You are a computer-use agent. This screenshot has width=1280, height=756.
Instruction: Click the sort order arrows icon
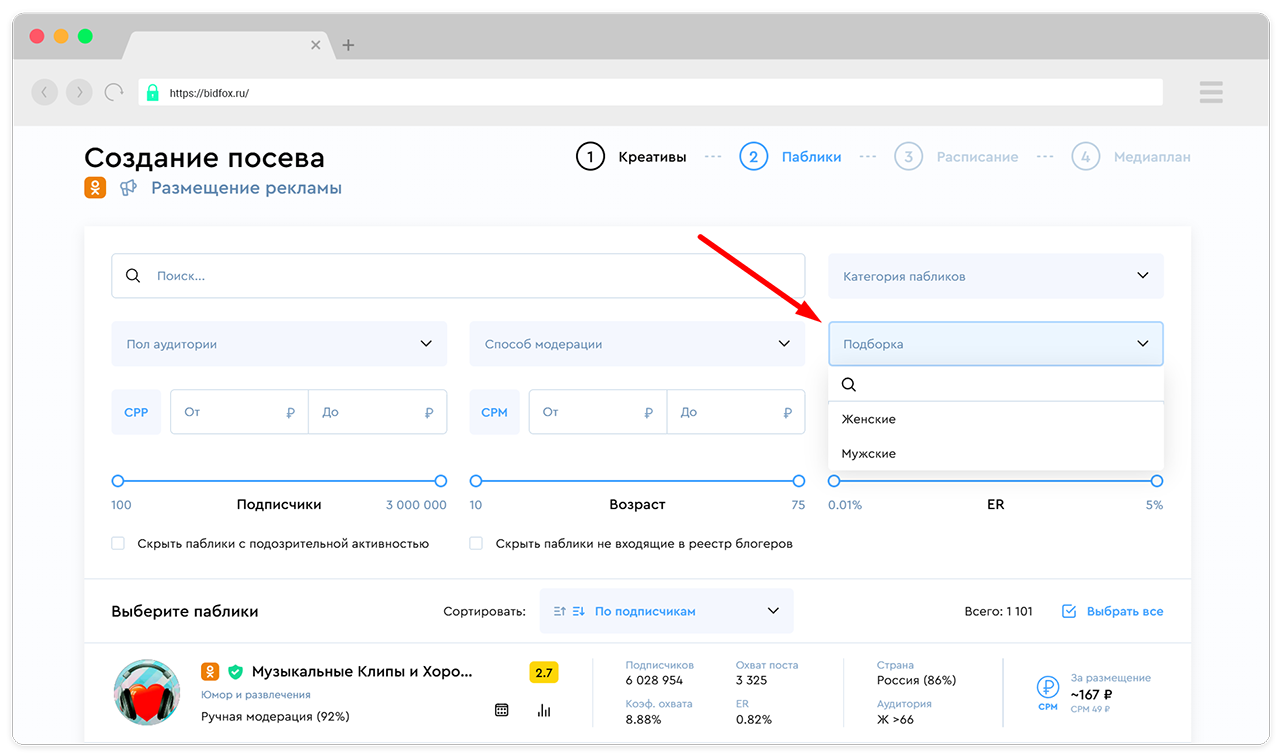(x=569, y=611)
